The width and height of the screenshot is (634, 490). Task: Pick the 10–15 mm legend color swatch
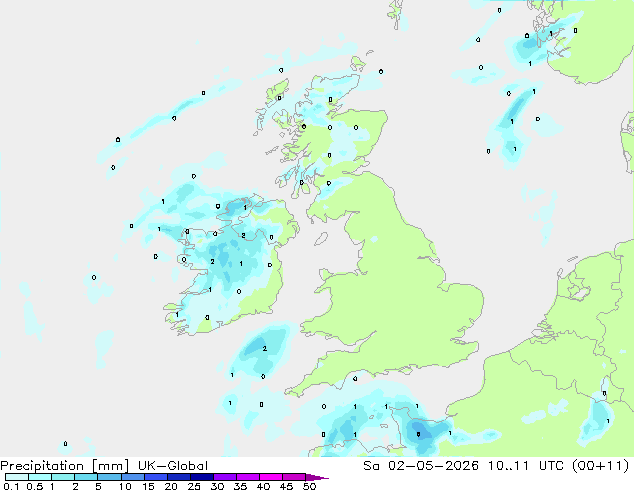132,477
